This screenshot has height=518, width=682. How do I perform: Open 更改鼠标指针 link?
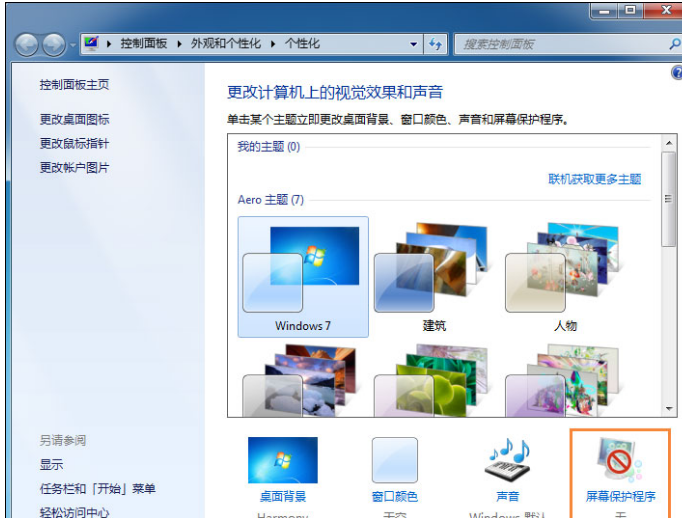coord(74,144)
